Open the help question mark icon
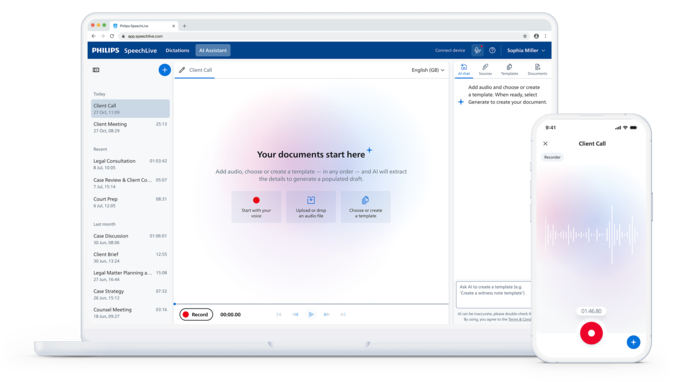This screenshot has width=700, height=382. [x=492, y=50]
